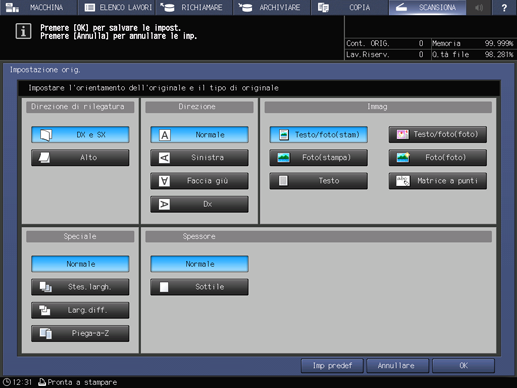Click the printer status icon
Image resolution: width=517 pixels, height=388 pixels.
click(42, 382)
